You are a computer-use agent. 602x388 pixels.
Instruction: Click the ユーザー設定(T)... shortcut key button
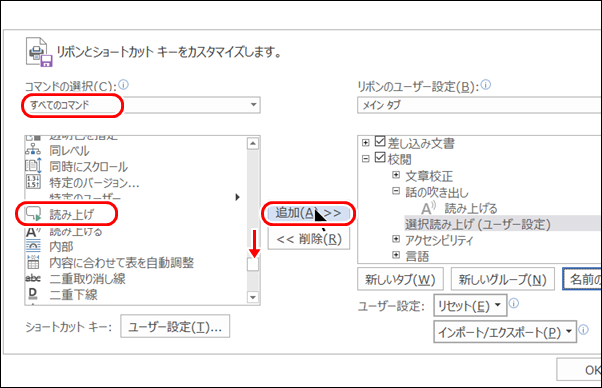175,327
